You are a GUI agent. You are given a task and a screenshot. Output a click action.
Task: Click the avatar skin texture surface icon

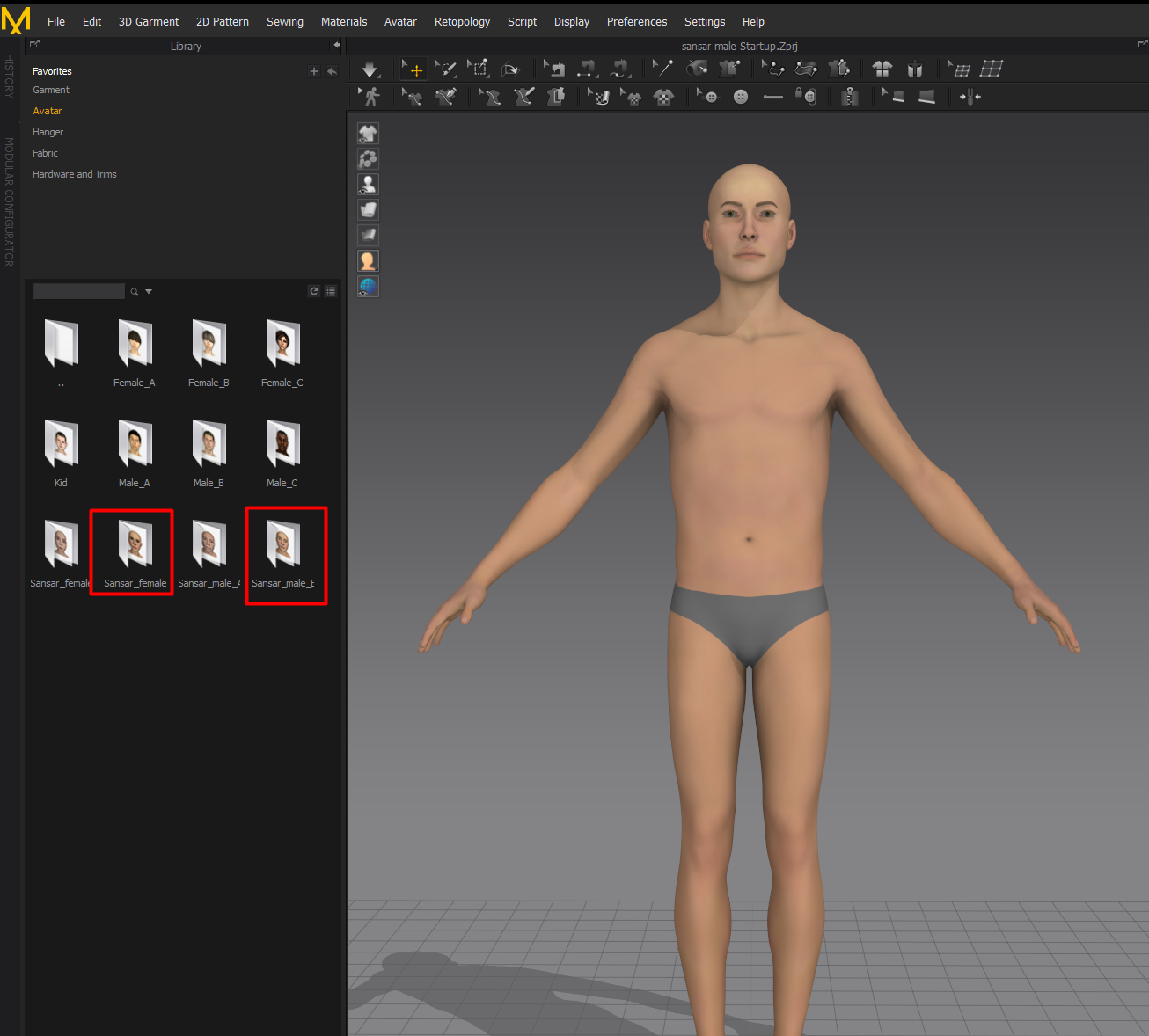pyautogui.click(x=368, y=260)
